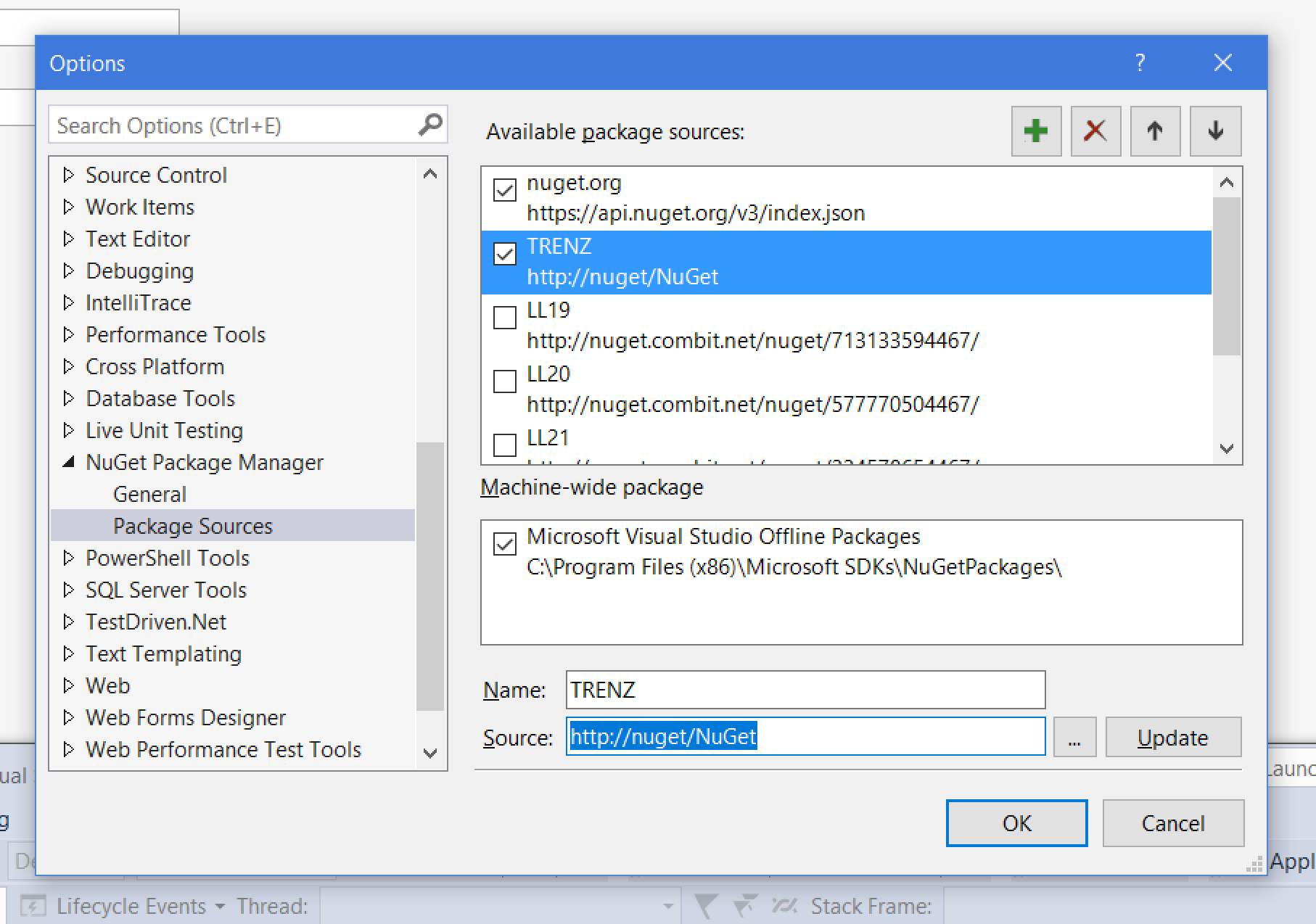Browse for source folder with ellipsis button
The width and height of the screenshot is (1316, 924).
tap(1074, 738)
